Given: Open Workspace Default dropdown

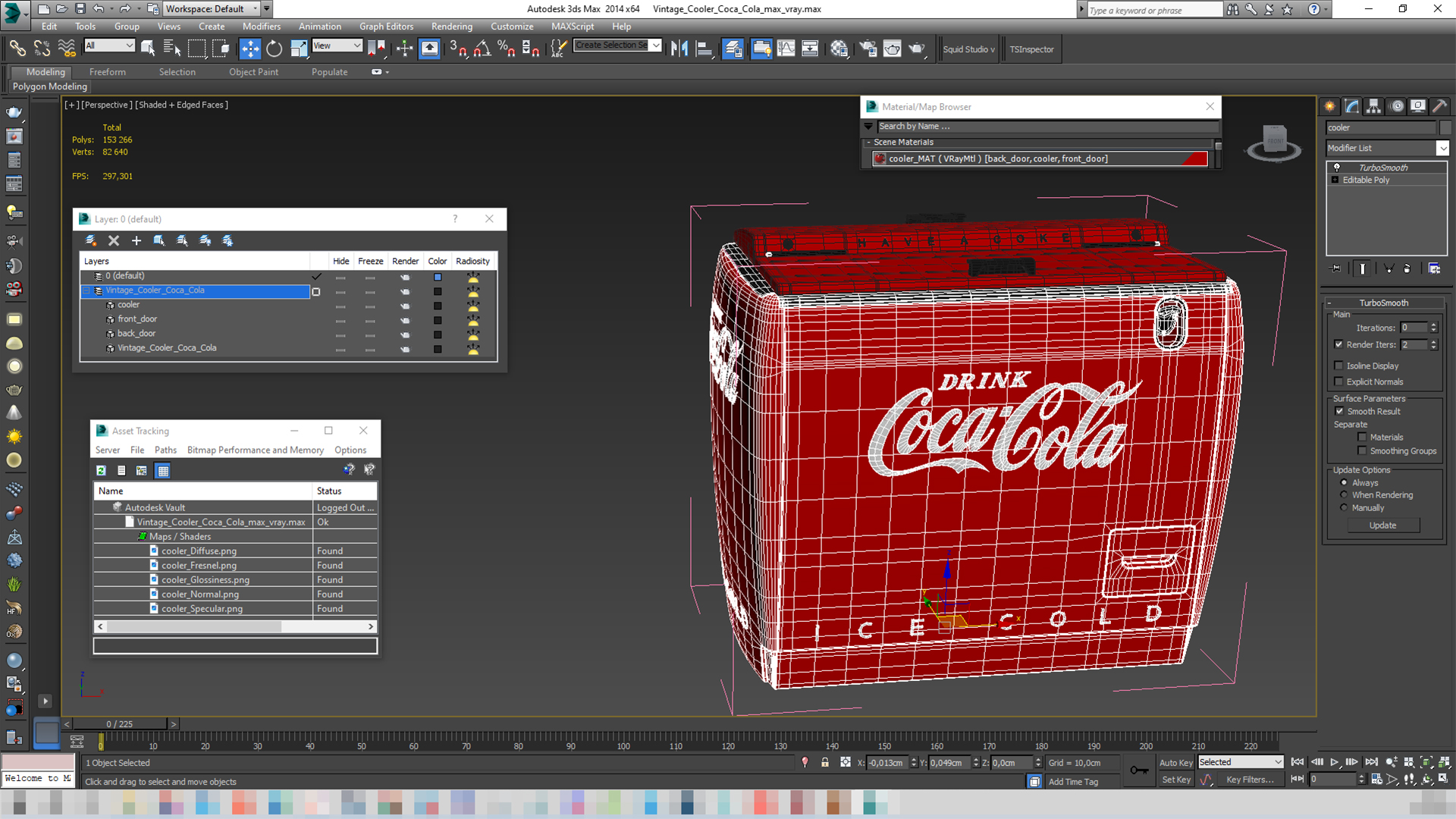Looking at the screenshot, I should pyautogui.click(x=212, y=9).
